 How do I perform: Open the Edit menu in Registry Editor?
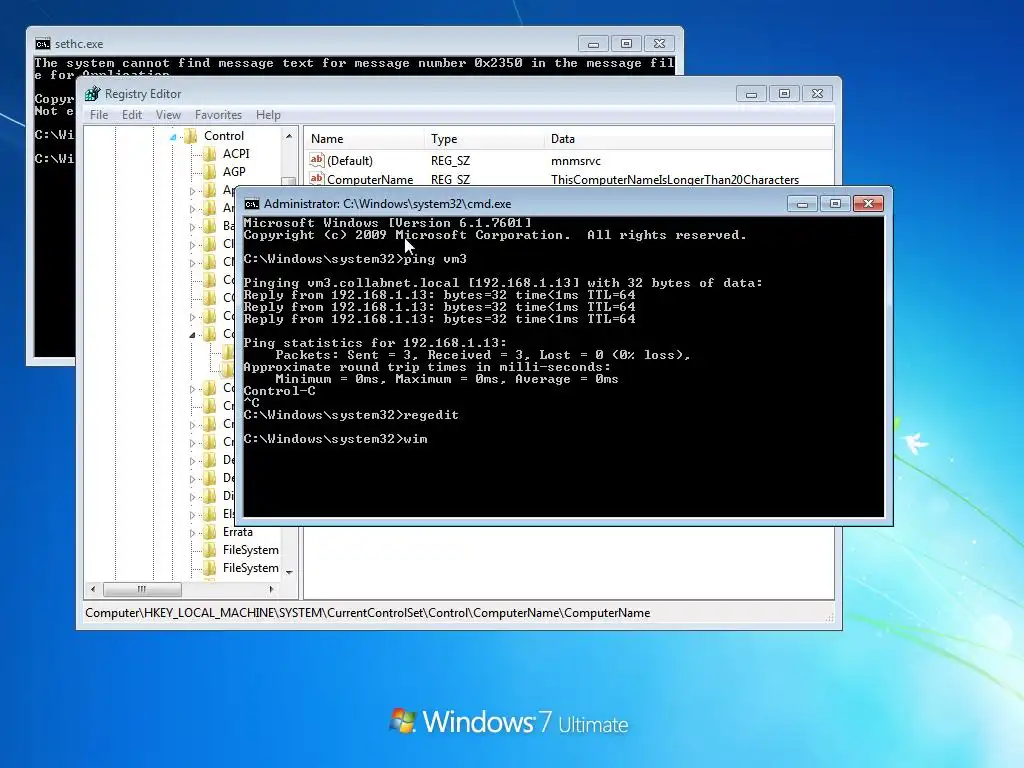[x=132, y=115]
